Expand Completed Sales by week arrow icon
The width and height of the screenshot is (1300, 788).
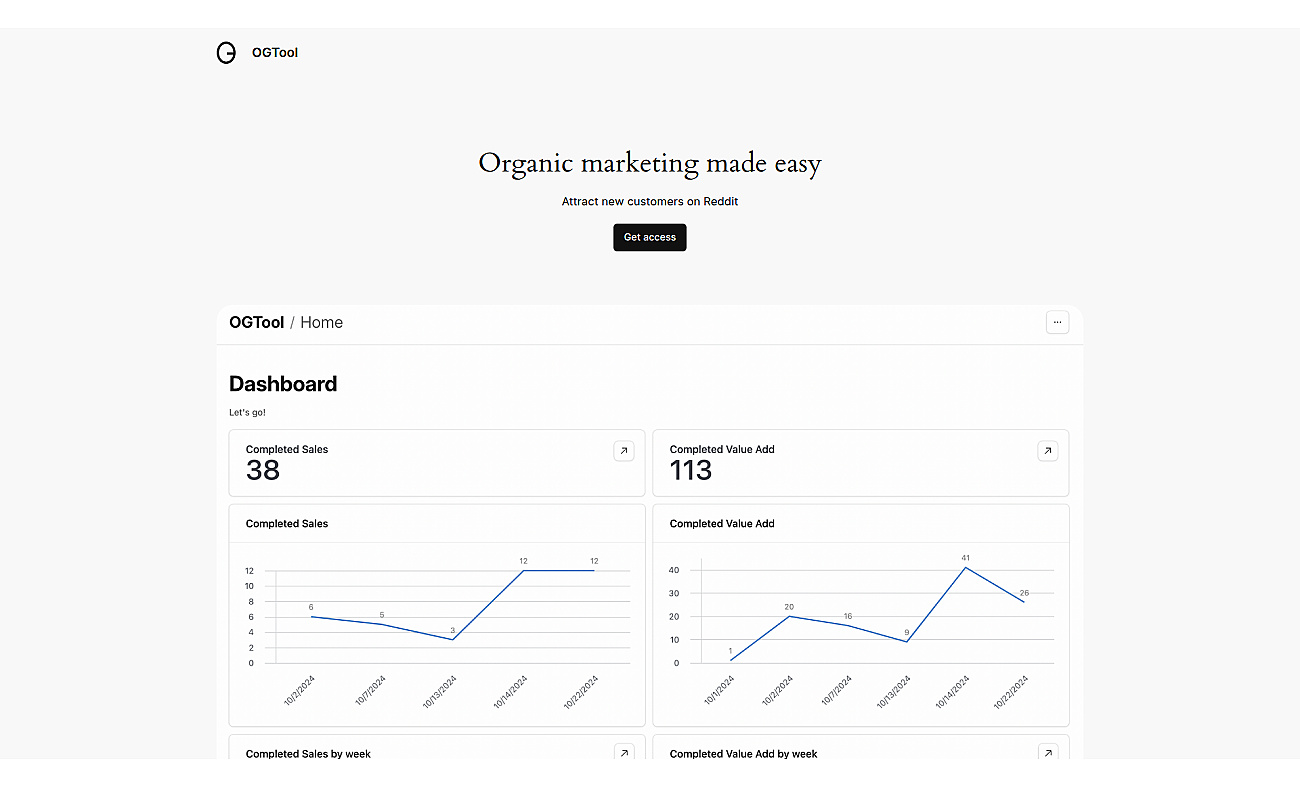(x=624, y=753)
